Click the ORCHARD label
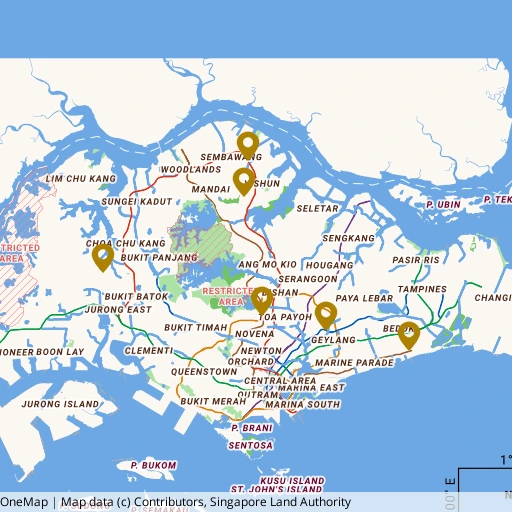Image resolution: width=512 pixels, height=512 pixels. [x=251, y=362]
